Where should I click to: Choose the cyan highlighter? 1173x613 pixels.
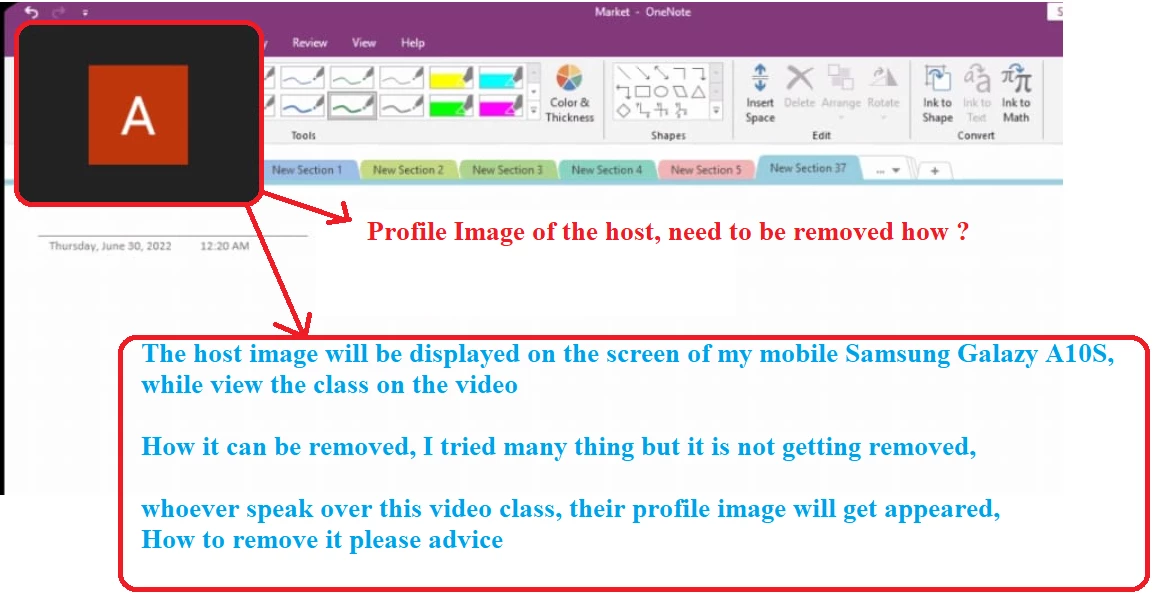tap(500, 77)
